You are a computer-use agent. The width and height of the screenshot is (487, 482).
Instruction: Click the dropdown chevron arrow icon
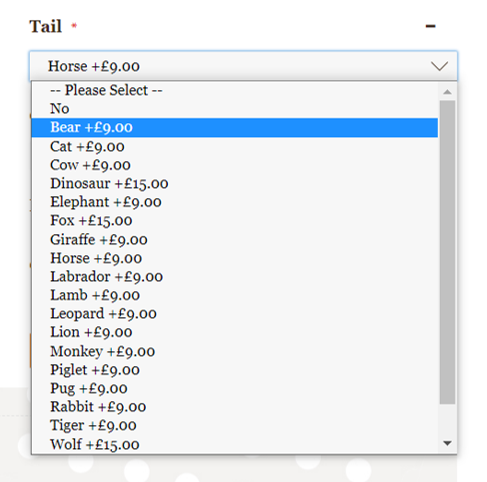pyautogui.click(x=439, y=66)
